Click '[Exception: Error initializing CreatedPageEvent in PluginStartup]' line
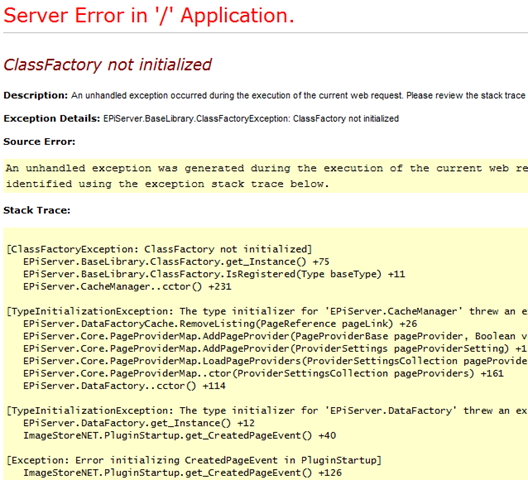Image resolution: width=528 pixels, height=480 pixels. click(x=194, y=460)
